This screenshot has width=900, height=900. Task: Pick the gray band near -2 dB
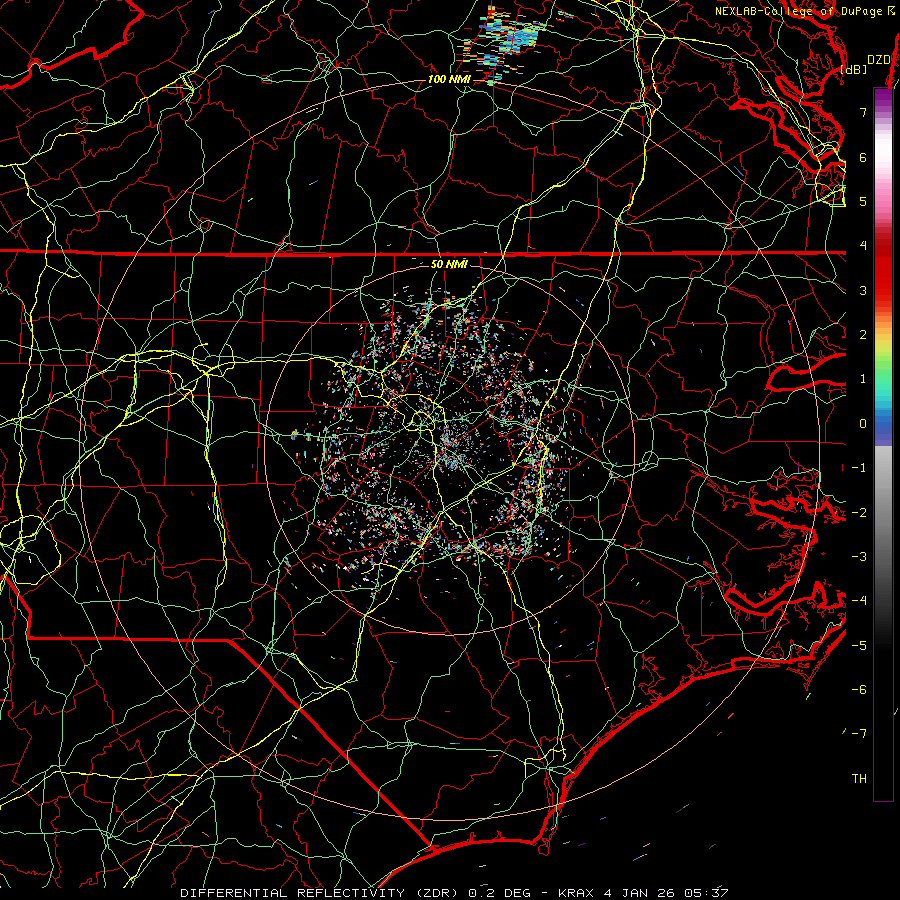[x=883, y=512]
